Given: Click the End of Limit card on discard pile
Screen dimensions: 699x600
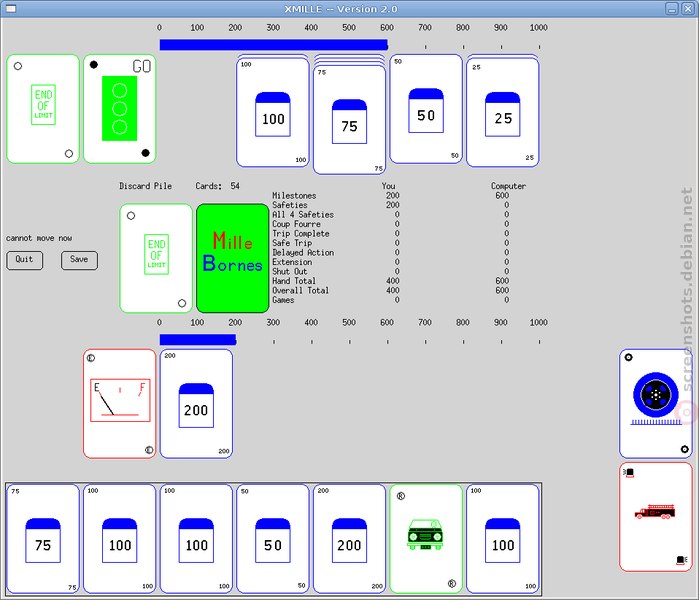Looking at the screenshot, I should pyautogui.click(x=156, y=259).
